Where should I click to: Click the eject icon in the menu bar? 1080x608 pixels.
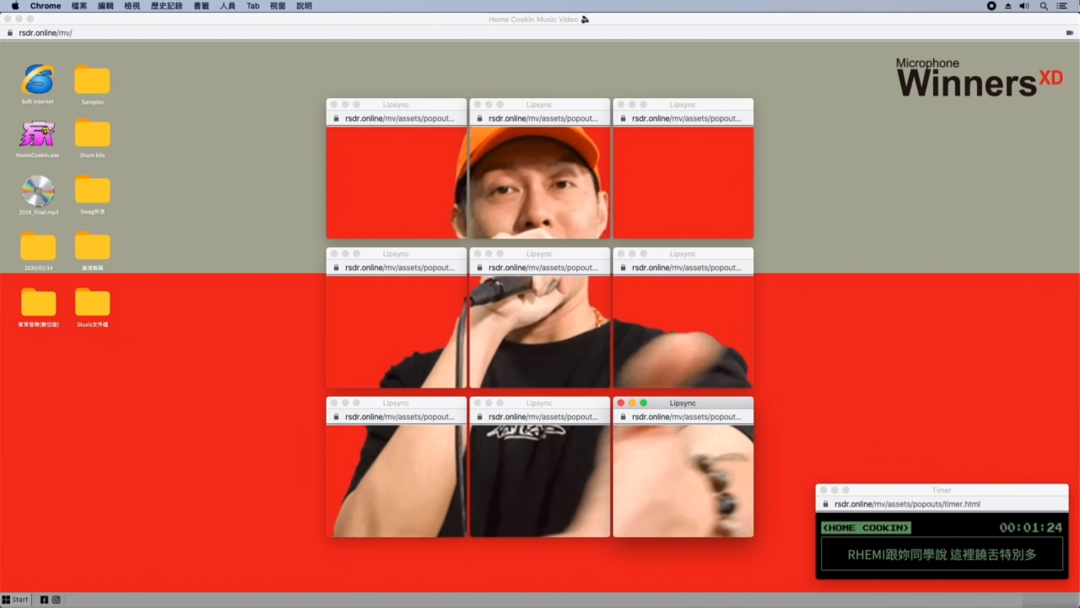click(1007, 6)
